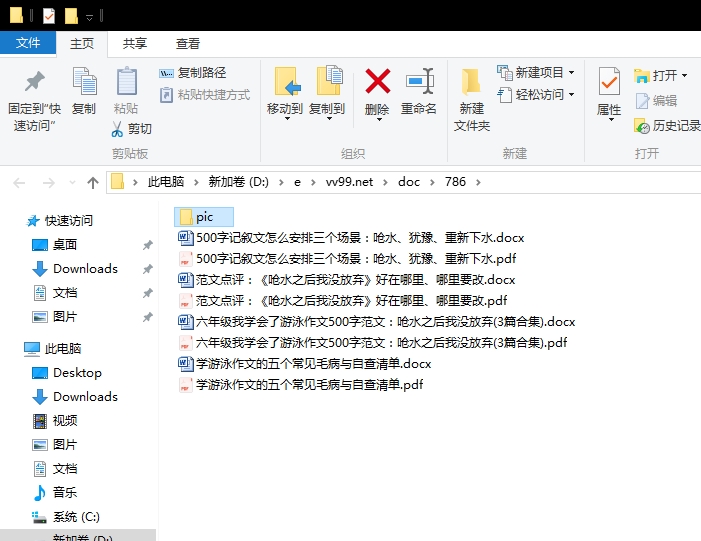Expand chevron after 786 breadcrumb
Viewport: 701px width, 541px height.
[x=478, y=182]
